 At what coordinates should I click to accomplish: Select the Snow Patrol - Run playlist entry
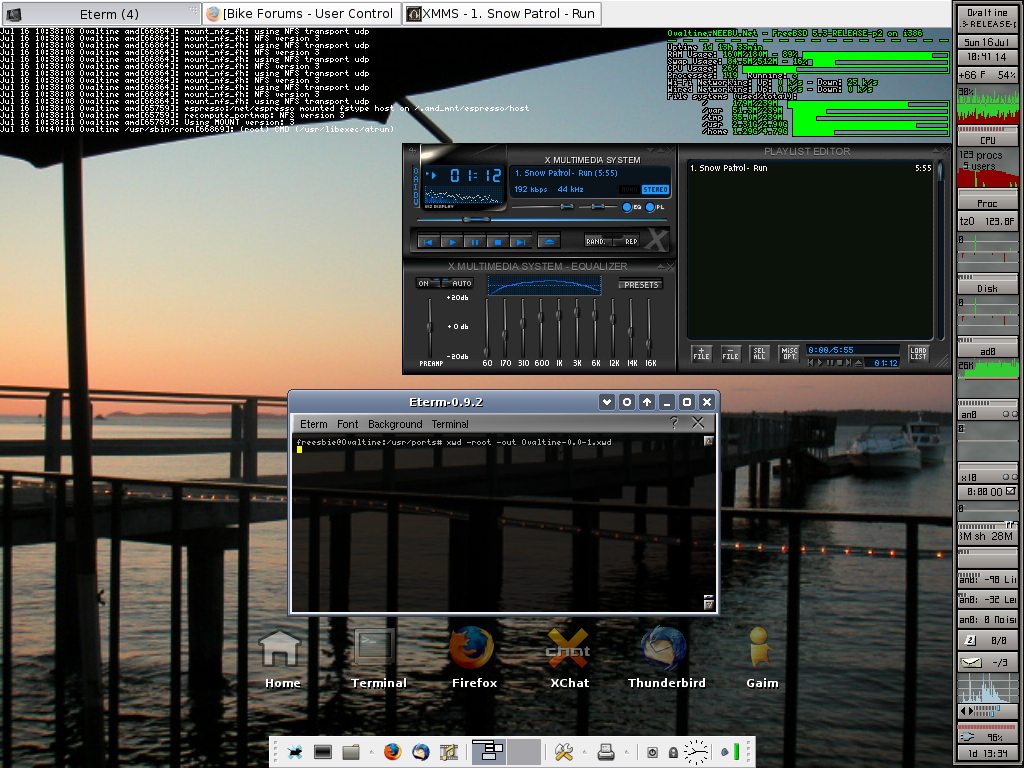pyautogui.click(x=810, y=168)
